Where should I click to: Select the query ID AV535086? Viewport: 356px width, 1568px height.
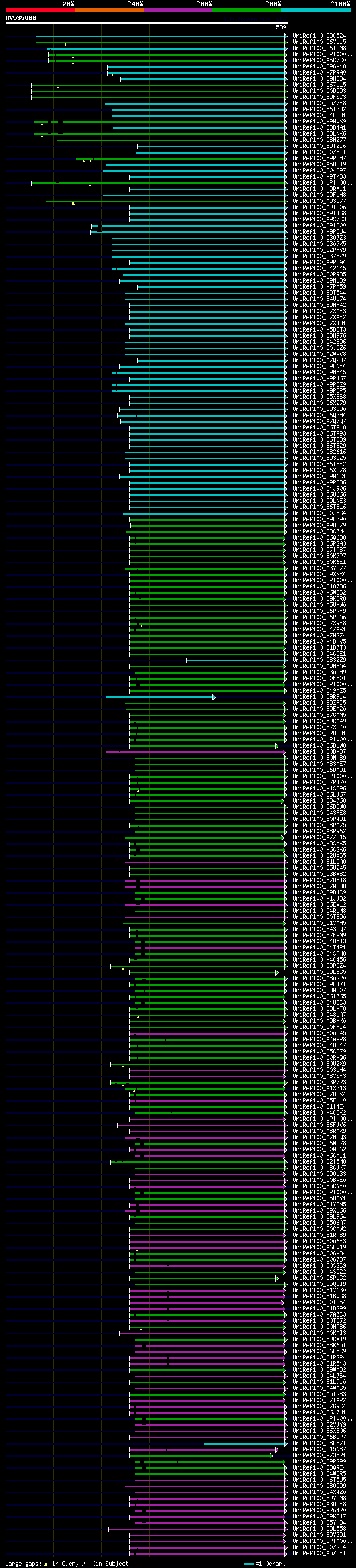[x=21, y=18]
